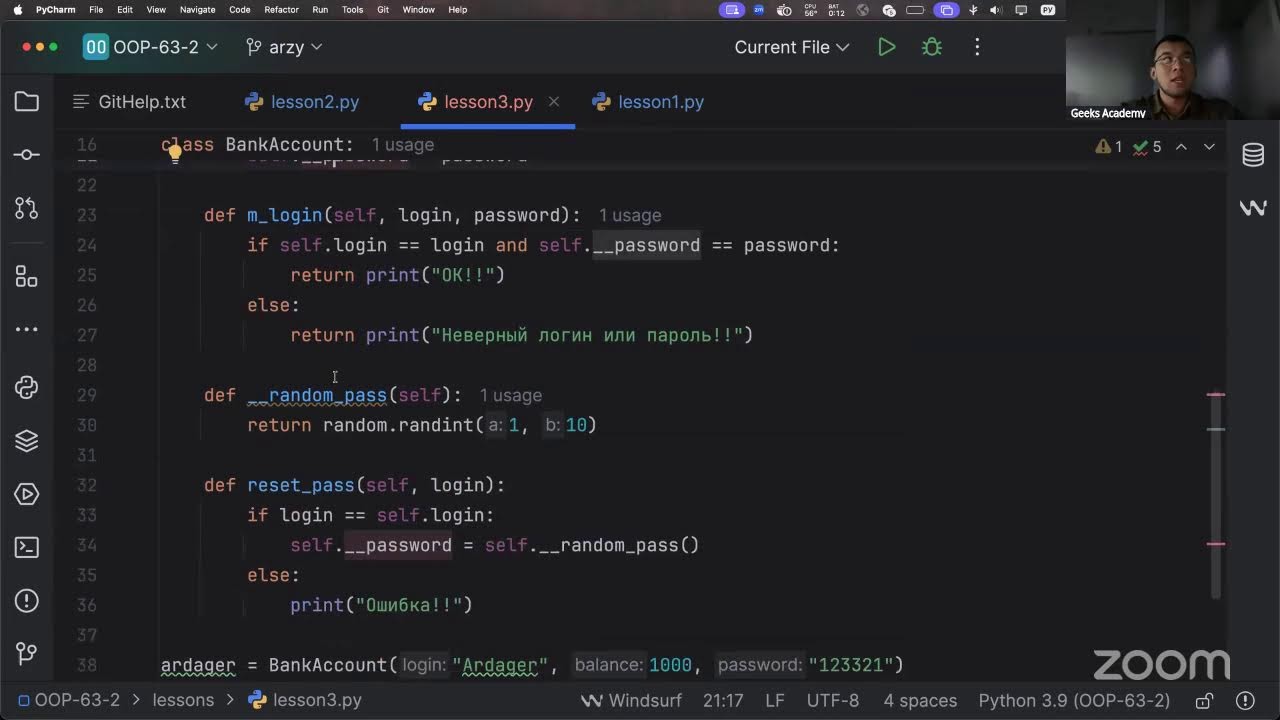Screen dimensions: 1280x720
Task: Open the Git menu
Action: (x=383, y=10)
